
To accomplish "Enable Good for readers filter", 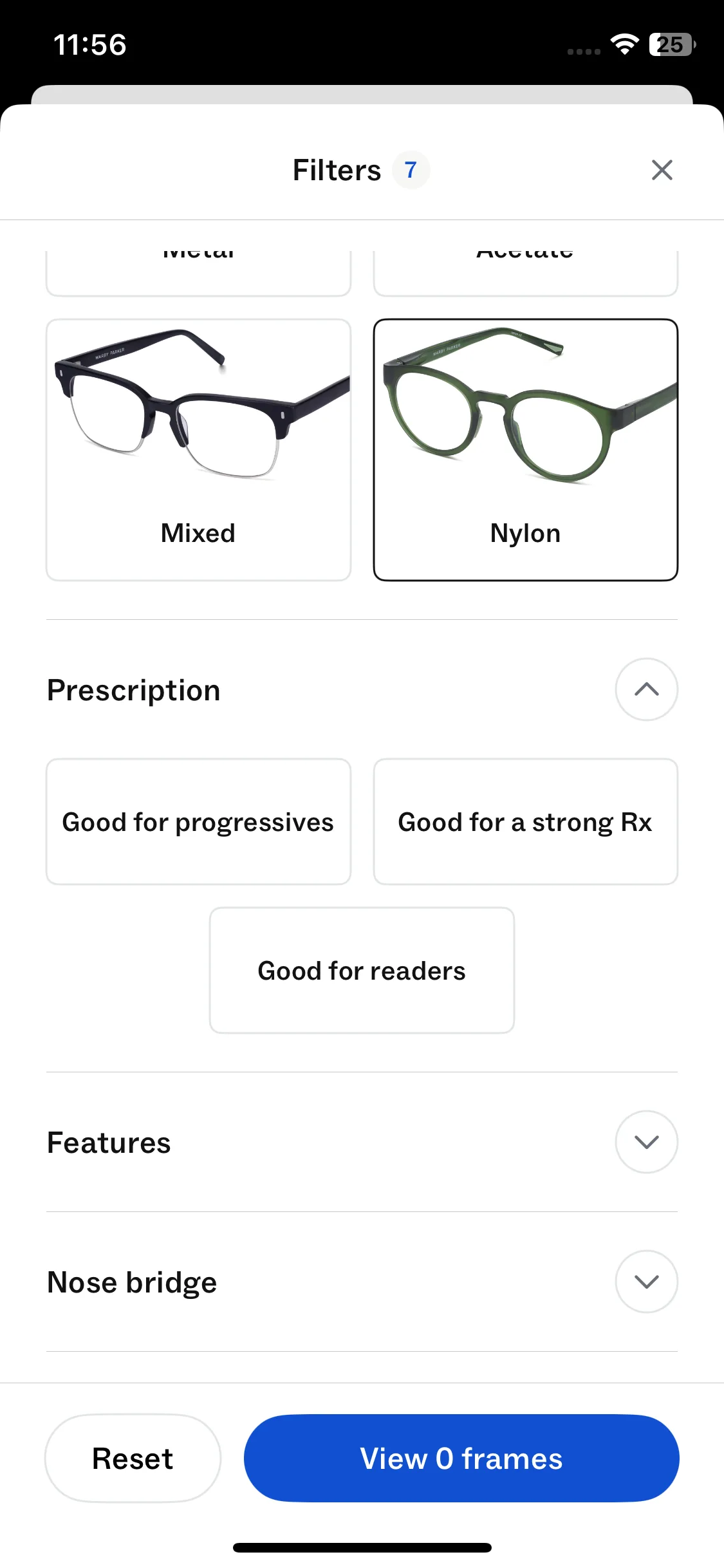I will coord(362,971).
